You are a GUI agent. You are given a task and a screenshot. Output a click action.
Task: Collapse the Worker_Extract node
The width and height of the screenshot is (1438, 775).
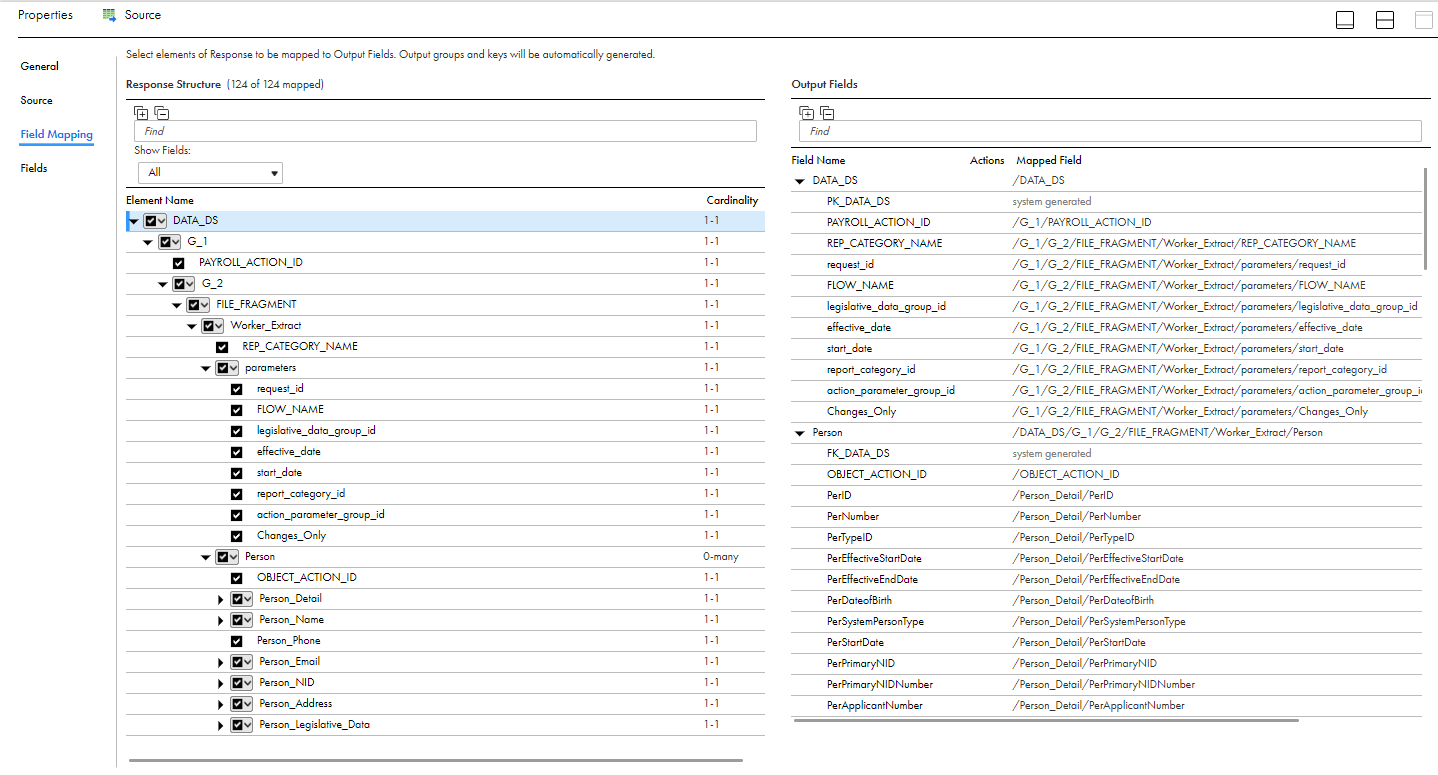tap(192, 326)
